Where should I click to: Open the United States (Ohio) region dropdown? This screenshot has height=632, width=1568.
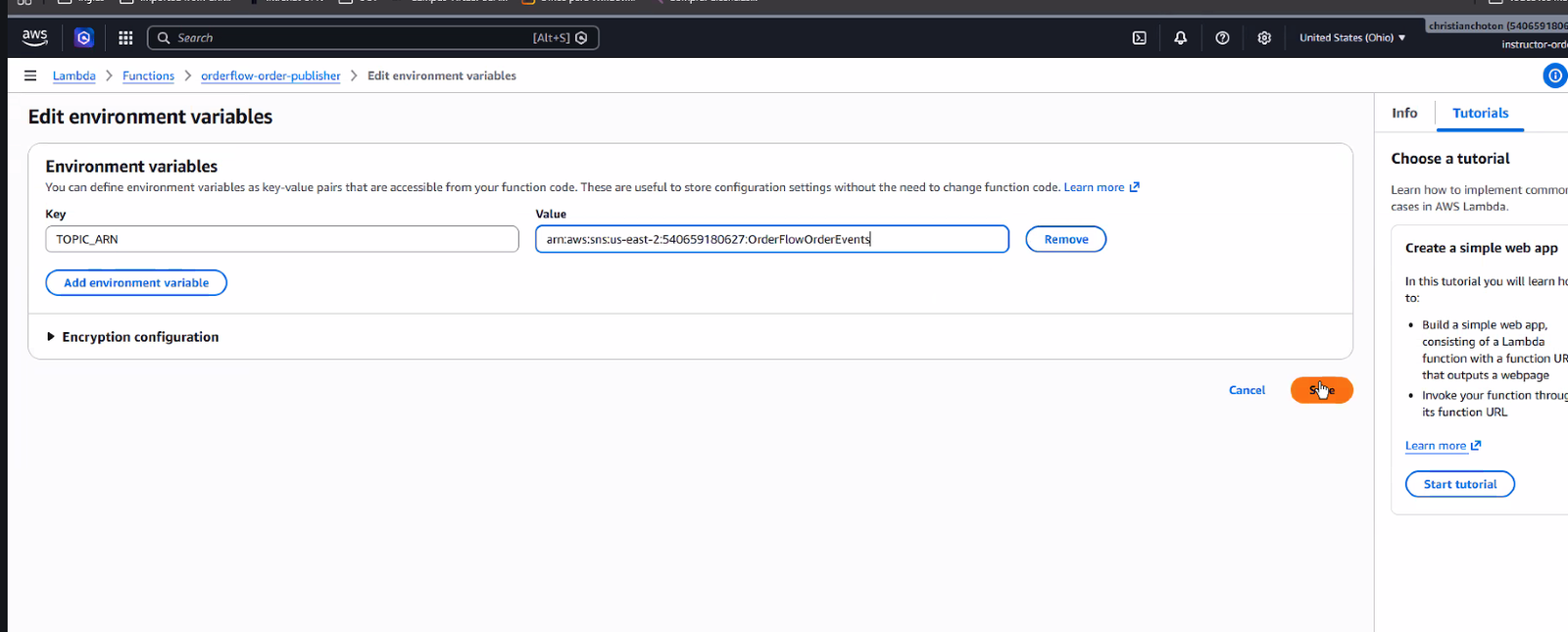pos(1352,38)
